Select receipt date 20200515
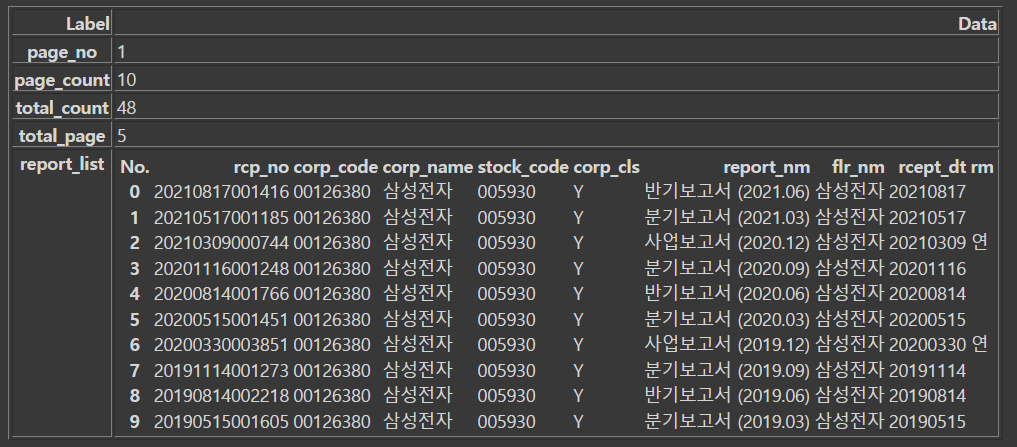 927,320
